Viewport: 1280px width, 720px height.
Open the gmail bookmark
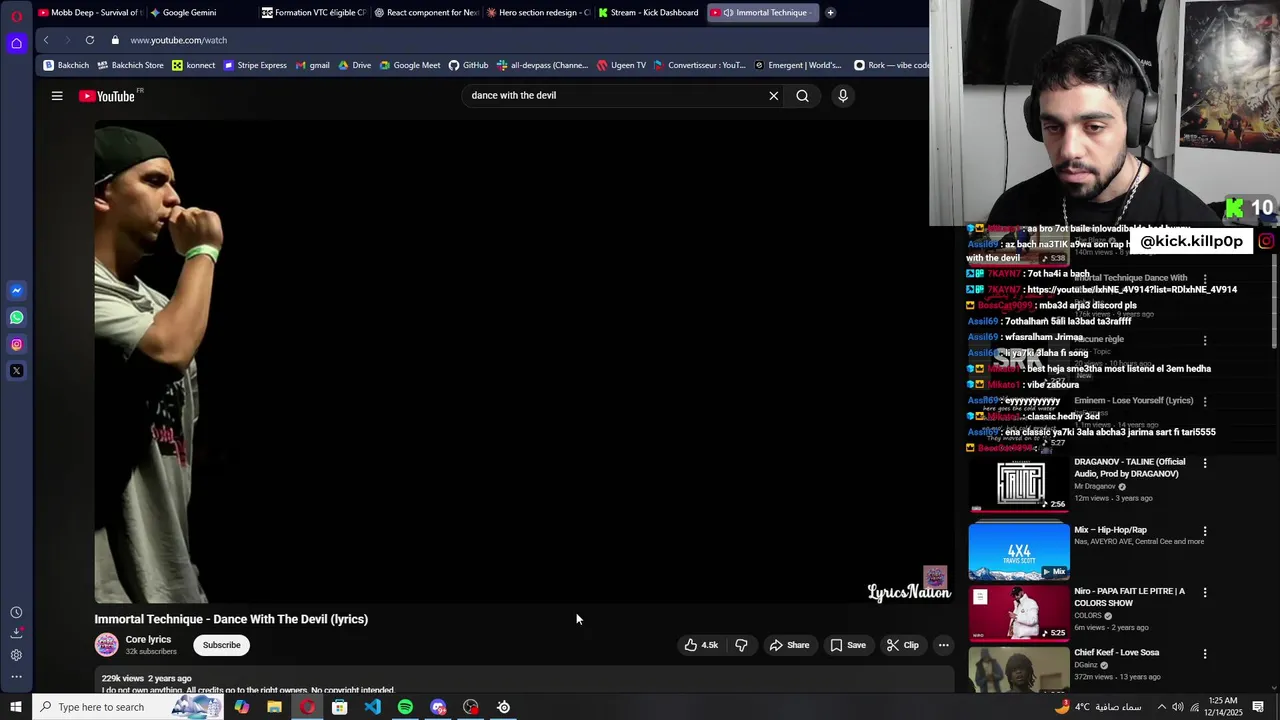pos(313,65)
